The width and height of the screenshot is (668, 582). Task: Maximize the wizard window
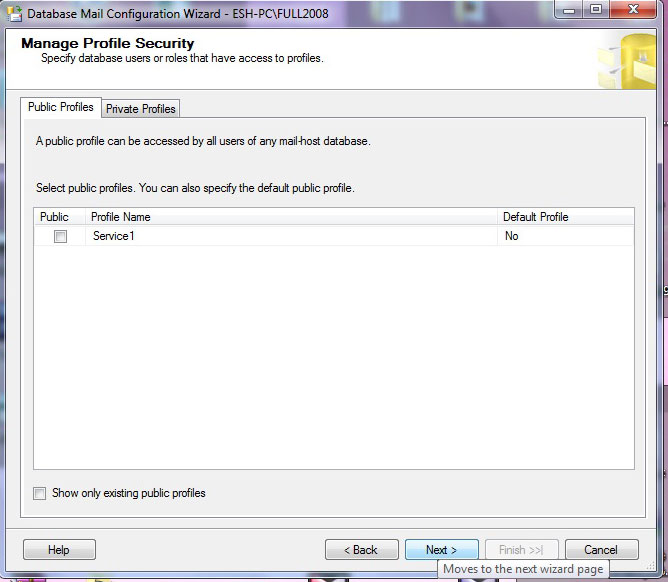[x=596, y=12]
